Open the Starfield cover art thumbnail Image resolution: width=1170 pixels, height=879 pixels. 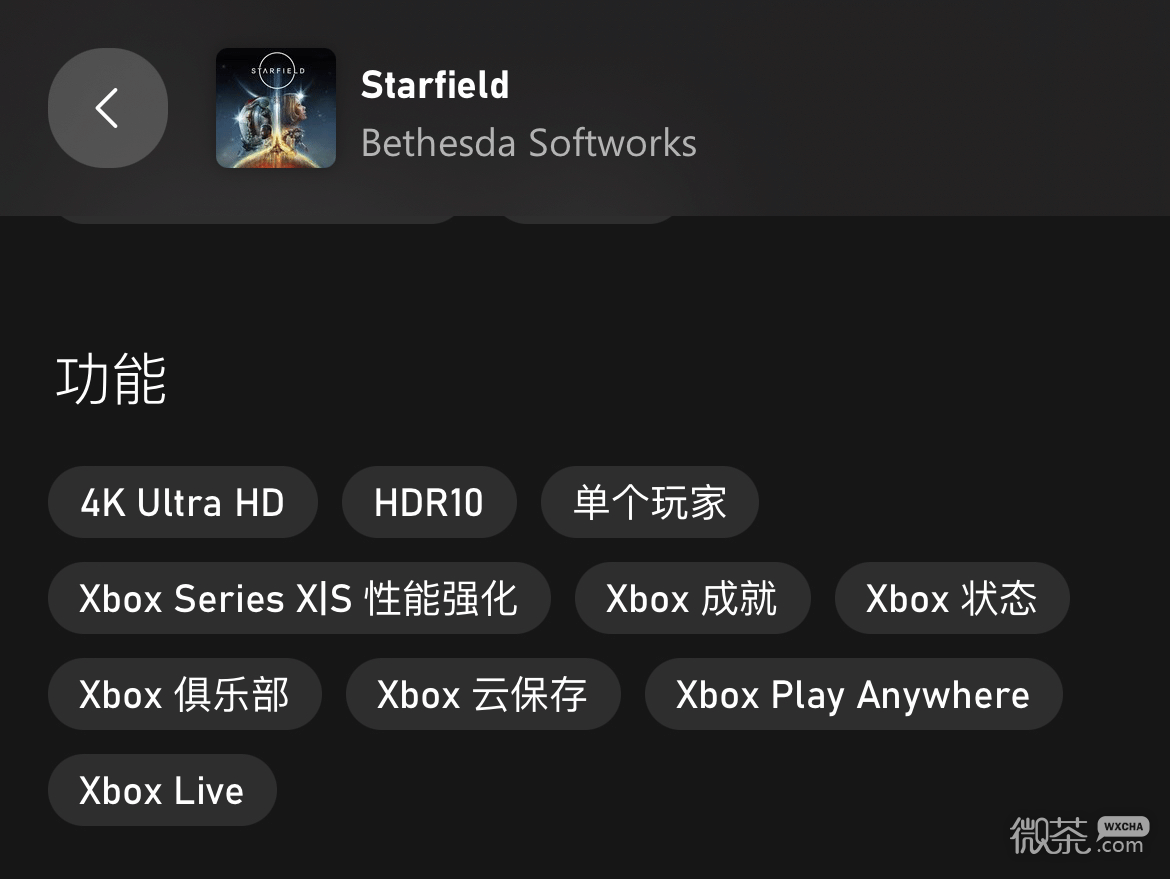pos(276,108)
